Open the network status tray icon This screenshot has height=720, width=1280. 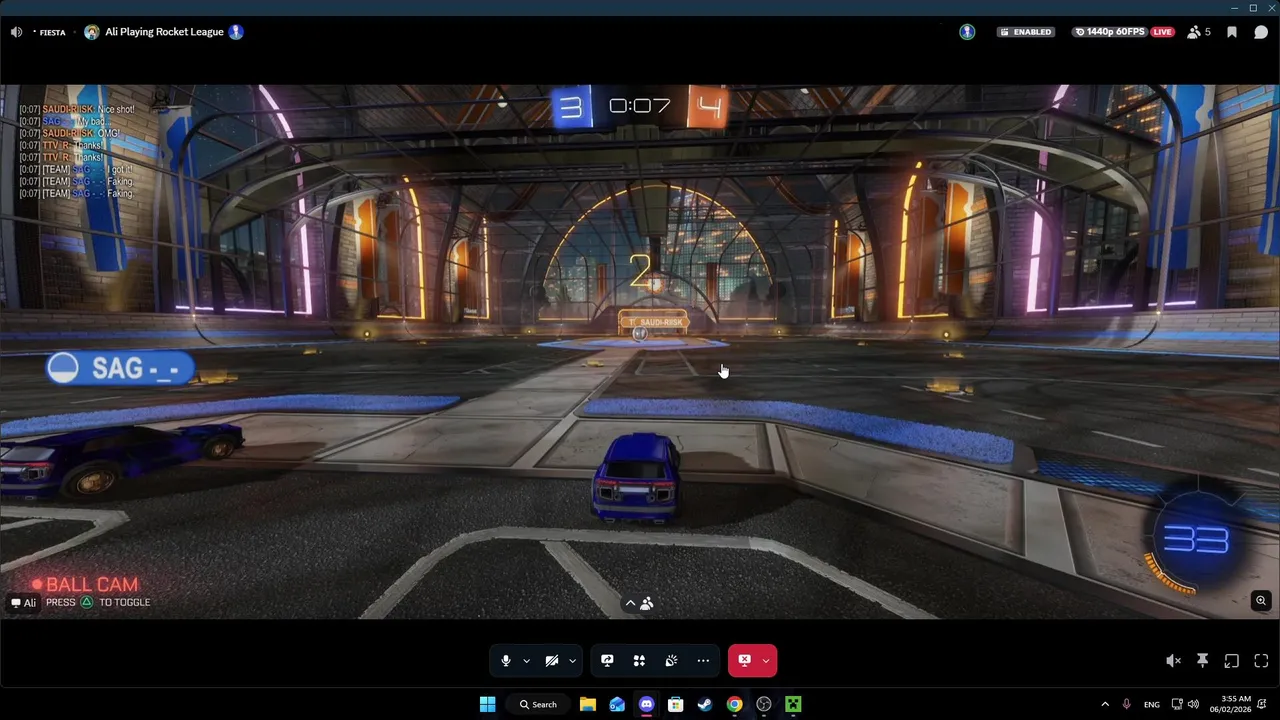1177,704
